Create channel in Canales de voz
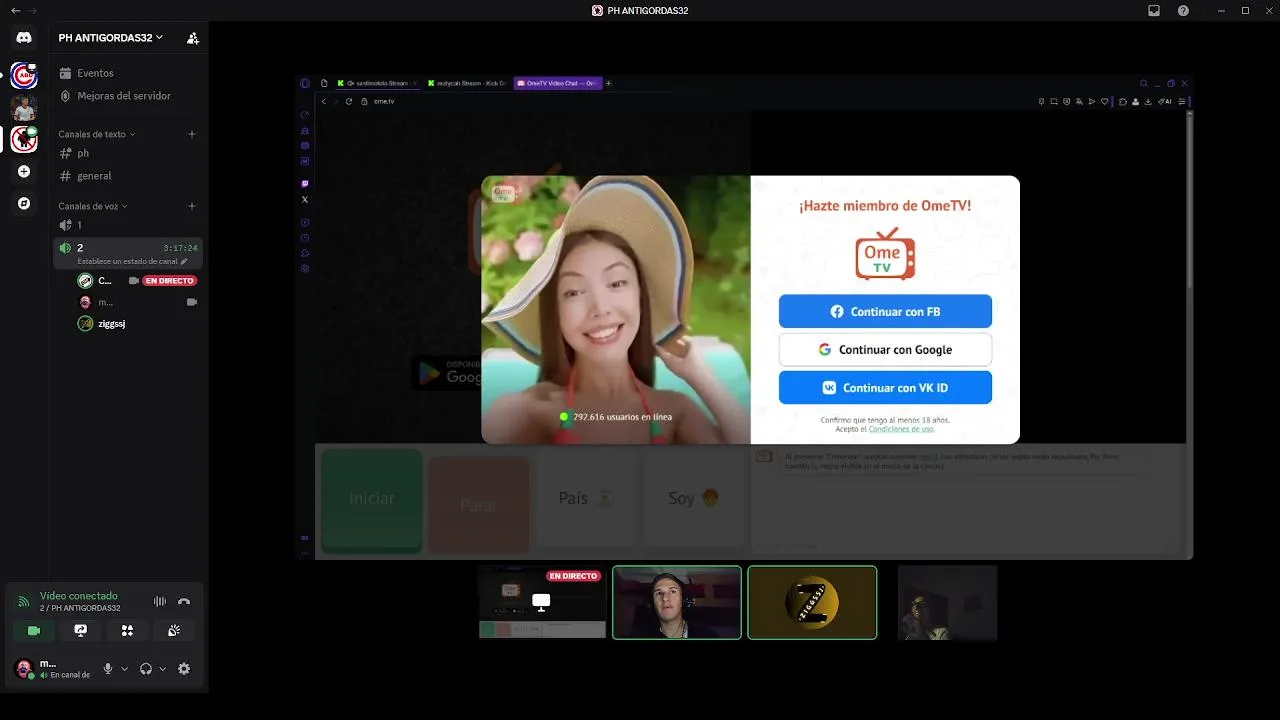Image resolution: width=1280 pixels, height=720 pixels. [192, 206]
